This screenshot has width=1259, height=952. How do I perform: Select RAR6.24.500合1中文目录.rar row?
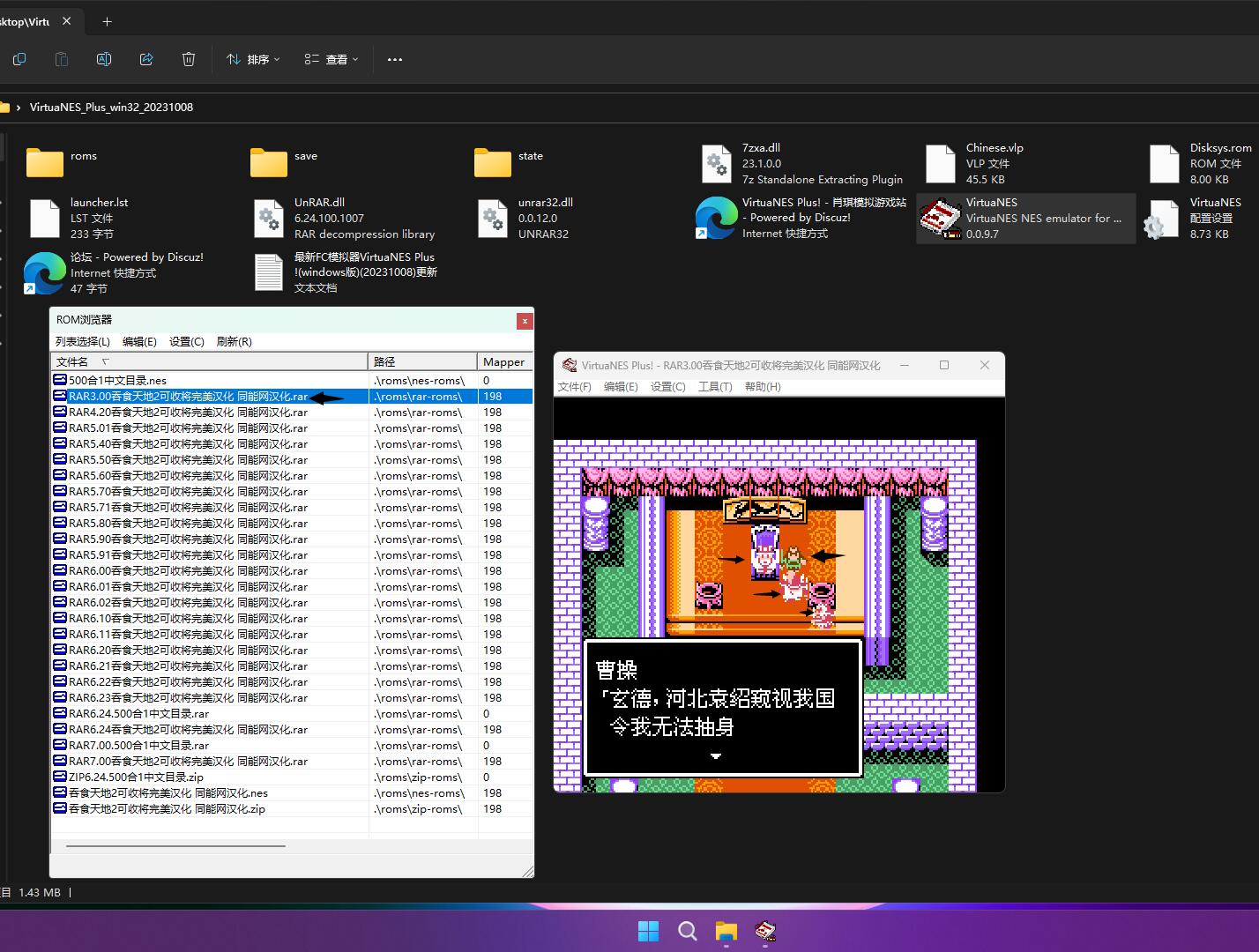tap(292, 714)
